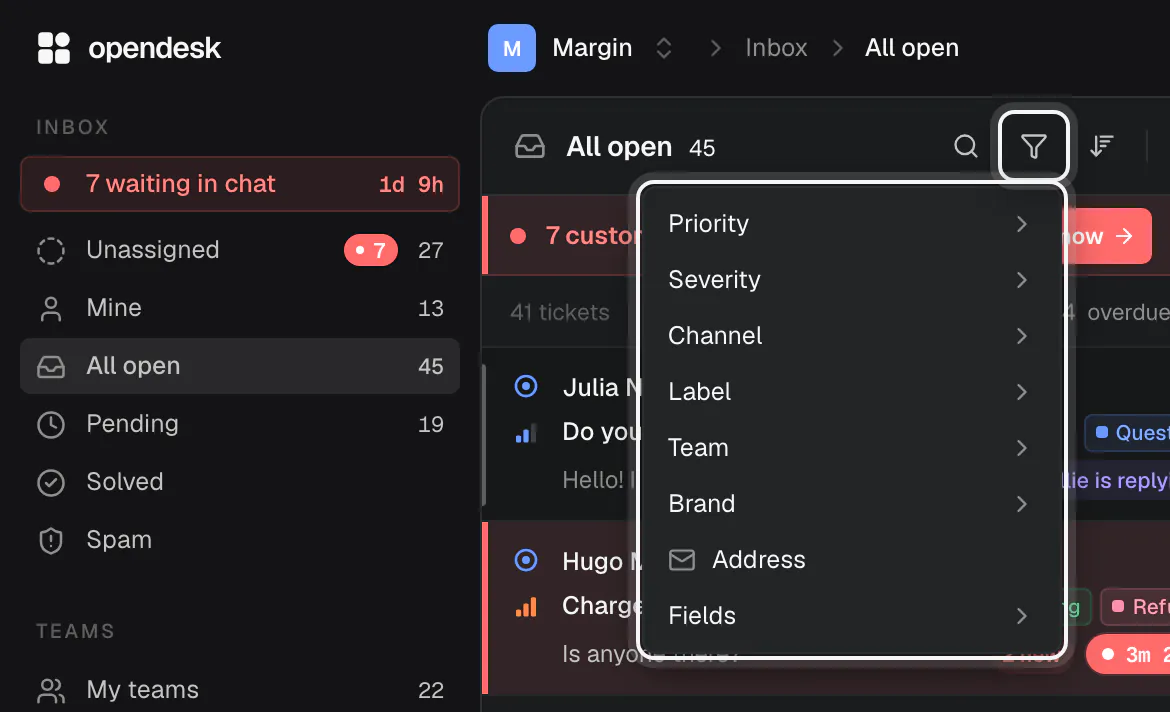Click the blue priority bars icon on Julia's ticket
Image resolution: width=1170 pixels, height=712 pixels.
pyautogui.click(x=526, y=433)
